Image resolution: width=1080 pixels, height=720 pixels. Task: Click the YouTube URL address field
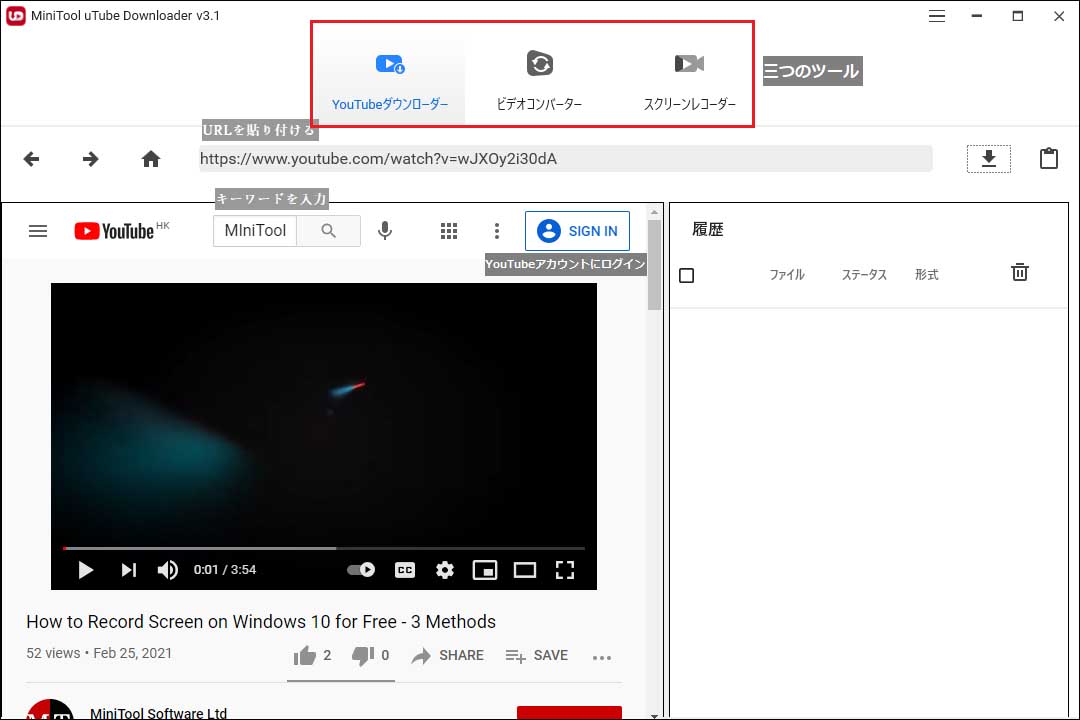[x=565, y=158]
